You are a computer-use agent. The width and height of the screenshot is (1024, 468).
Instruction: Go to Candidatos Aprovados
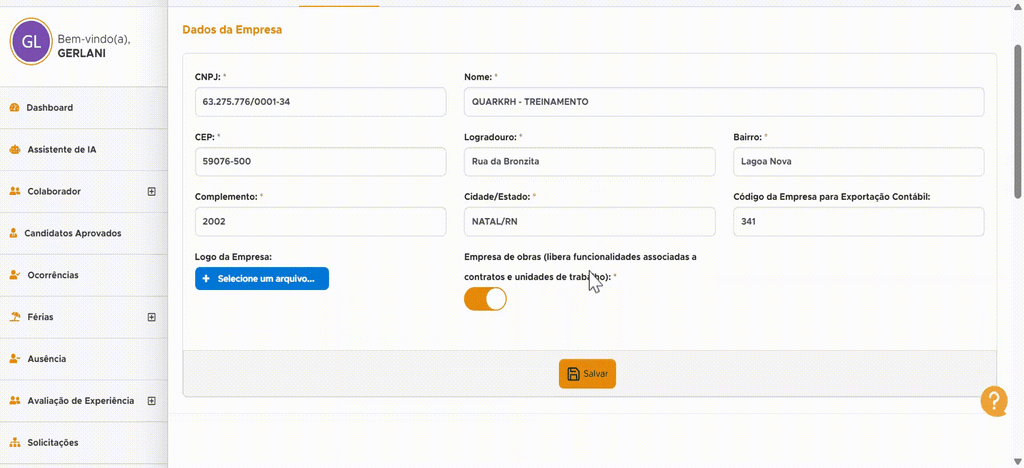84,233
